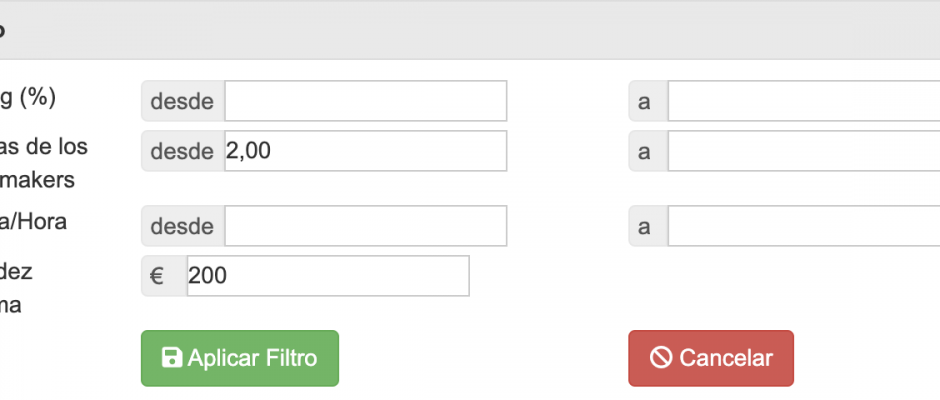Focus the Hora row 'desde' input field
The height and width of the screenshot is (400, 940).
click(366, 225)
